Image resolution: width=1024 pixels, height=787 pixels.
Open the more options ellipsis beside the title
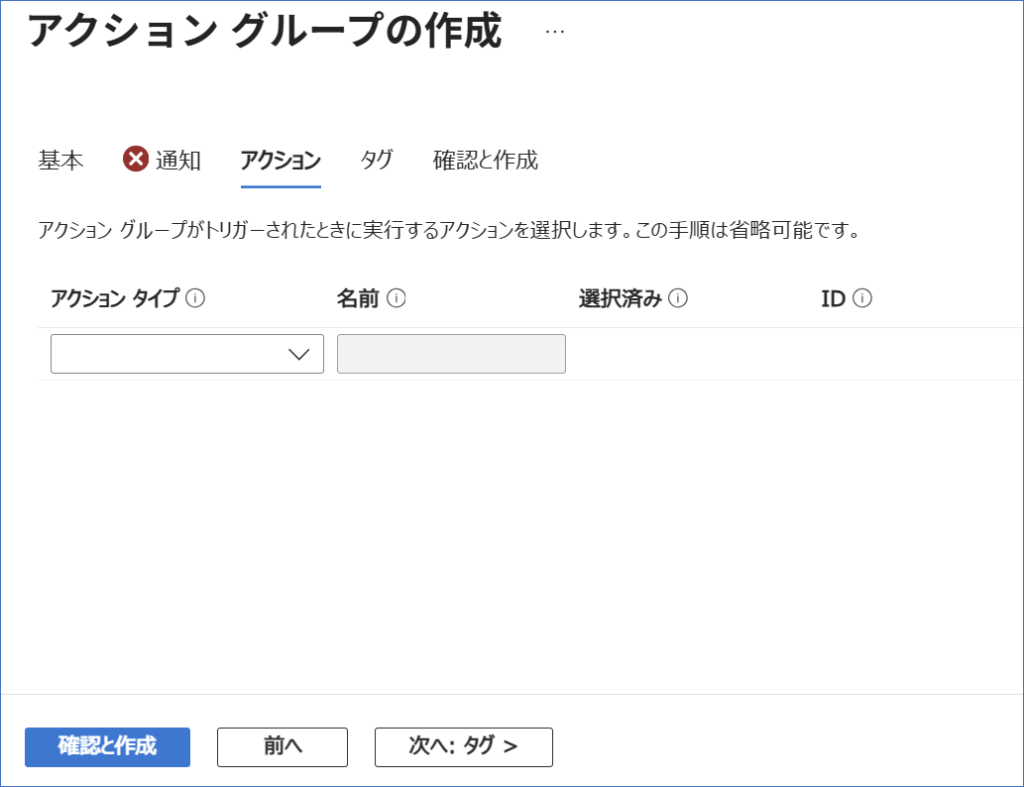tap(555, 32)
